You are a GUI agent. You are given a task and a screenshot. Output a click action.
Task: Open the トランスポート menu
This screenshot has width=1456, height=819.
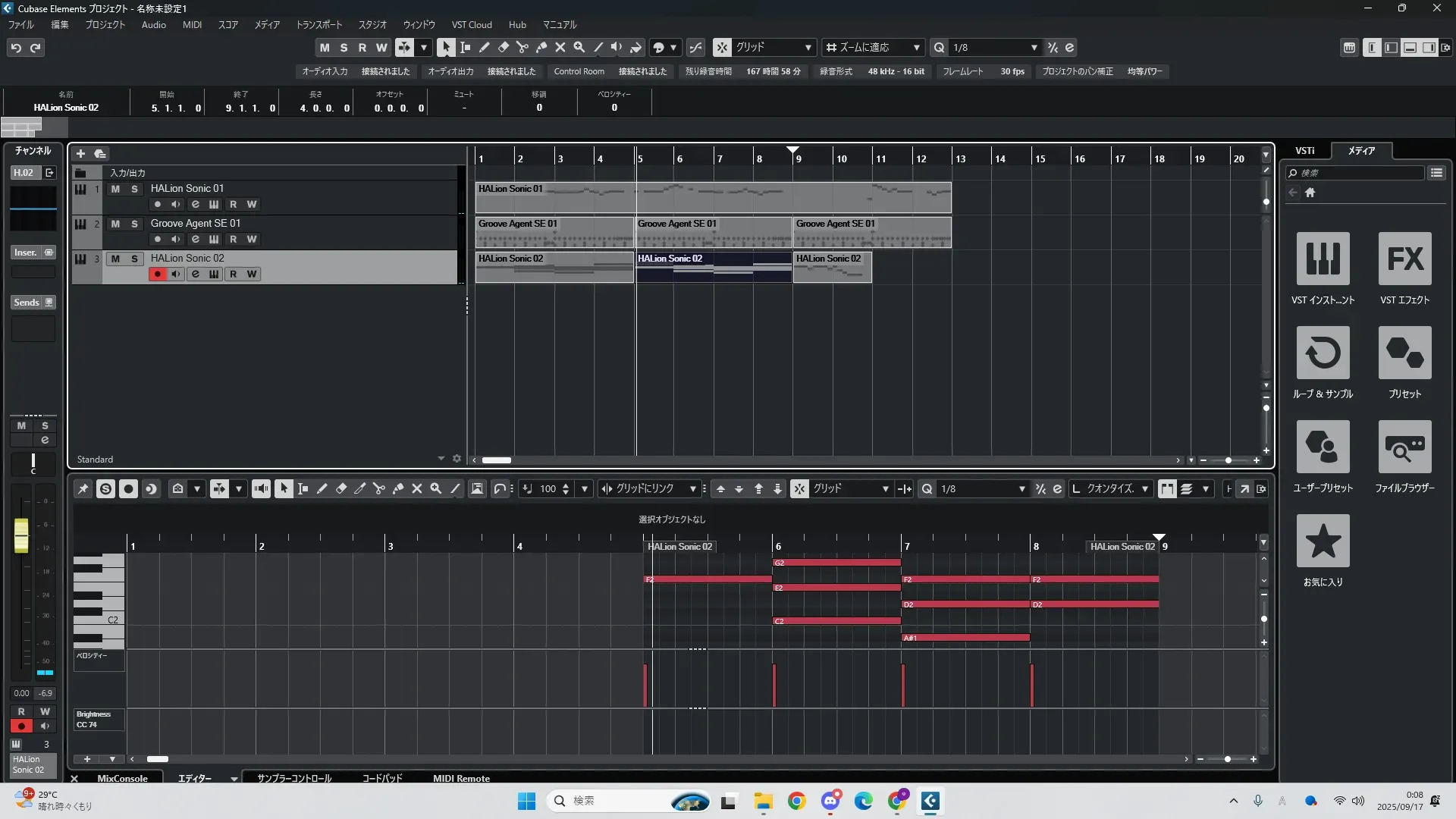pyautogui.click(x=318, y=25)
